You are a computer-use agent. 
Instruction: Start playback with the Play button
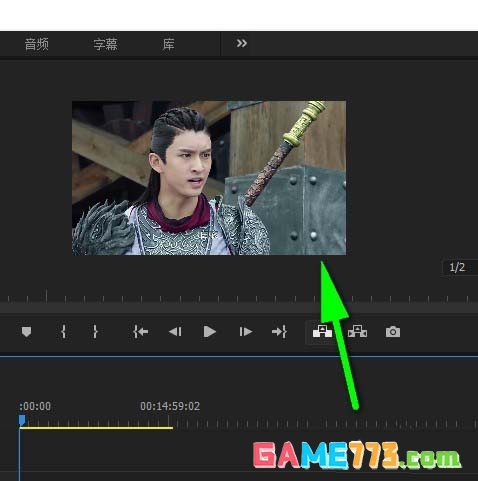click(210, 332)
